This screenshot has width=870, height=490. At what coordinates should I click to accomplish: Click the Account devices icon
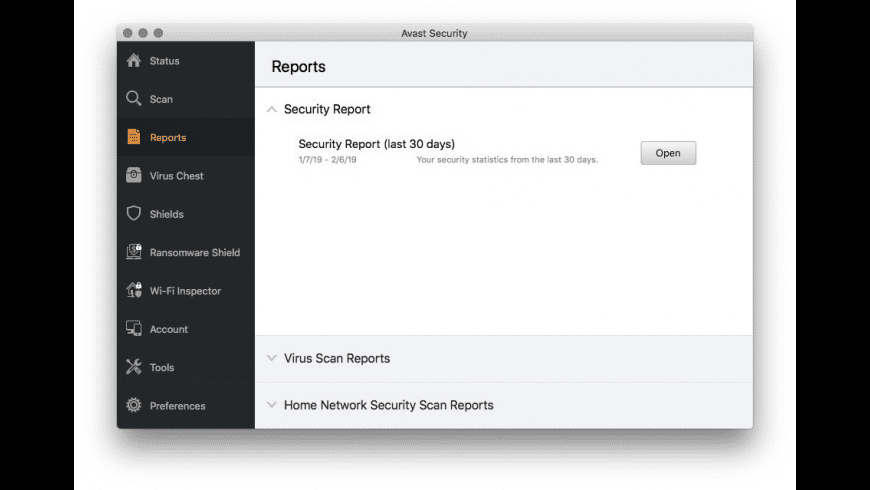click(x=134, y=328)
